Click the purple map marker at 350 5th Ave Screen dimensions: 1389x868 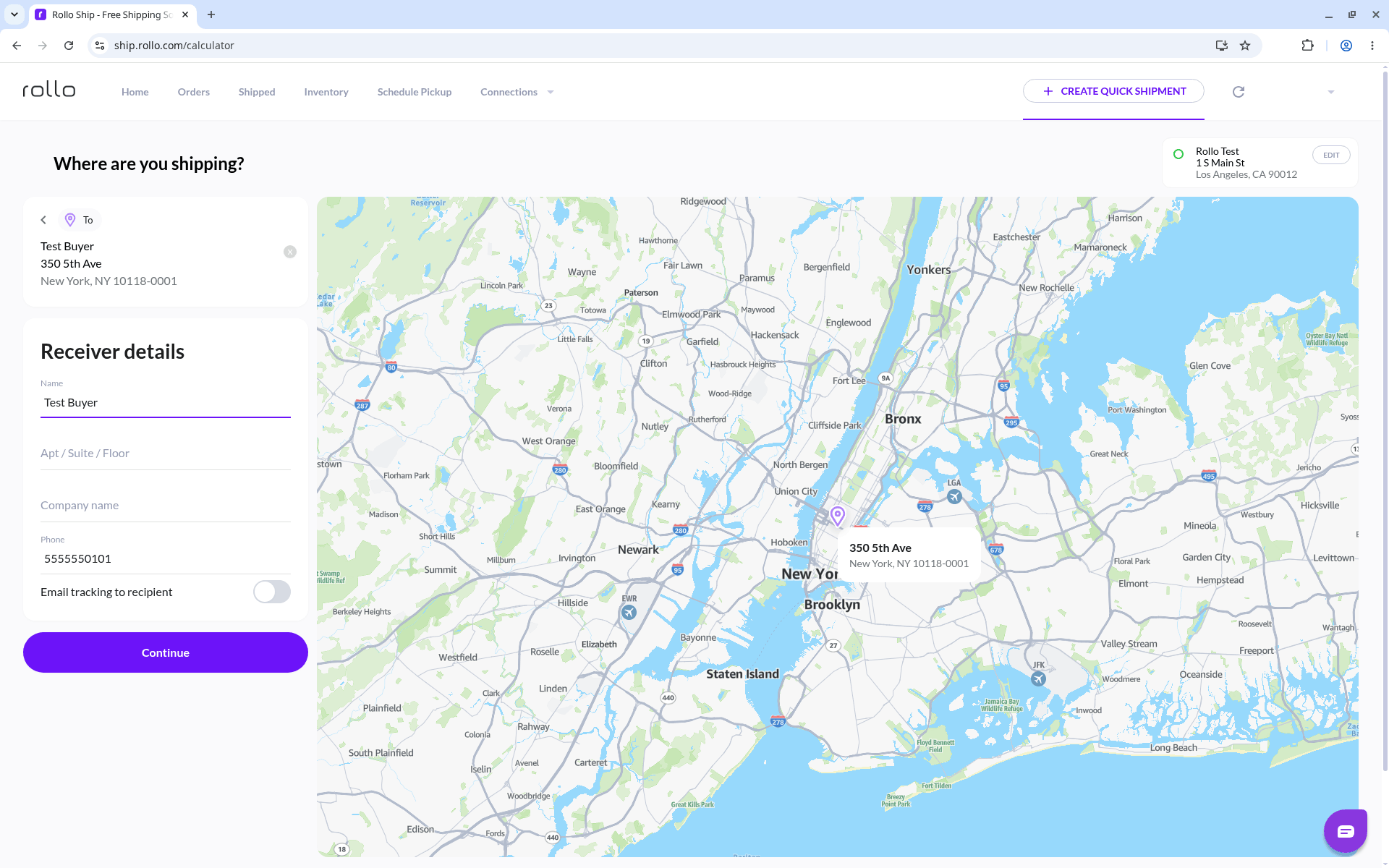838,516
